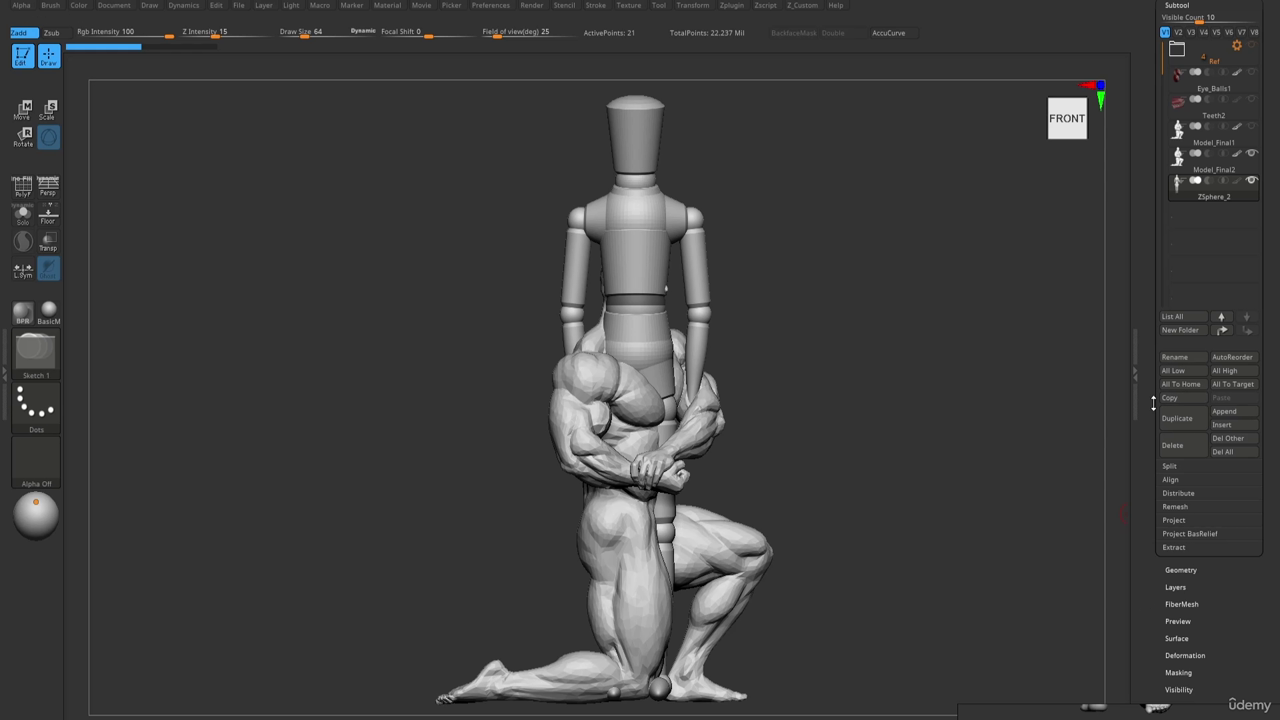1280x720 pixels.
Task: Toggle visibility eye of ZSphere_2 subtool
Action: pos(1251,180)
